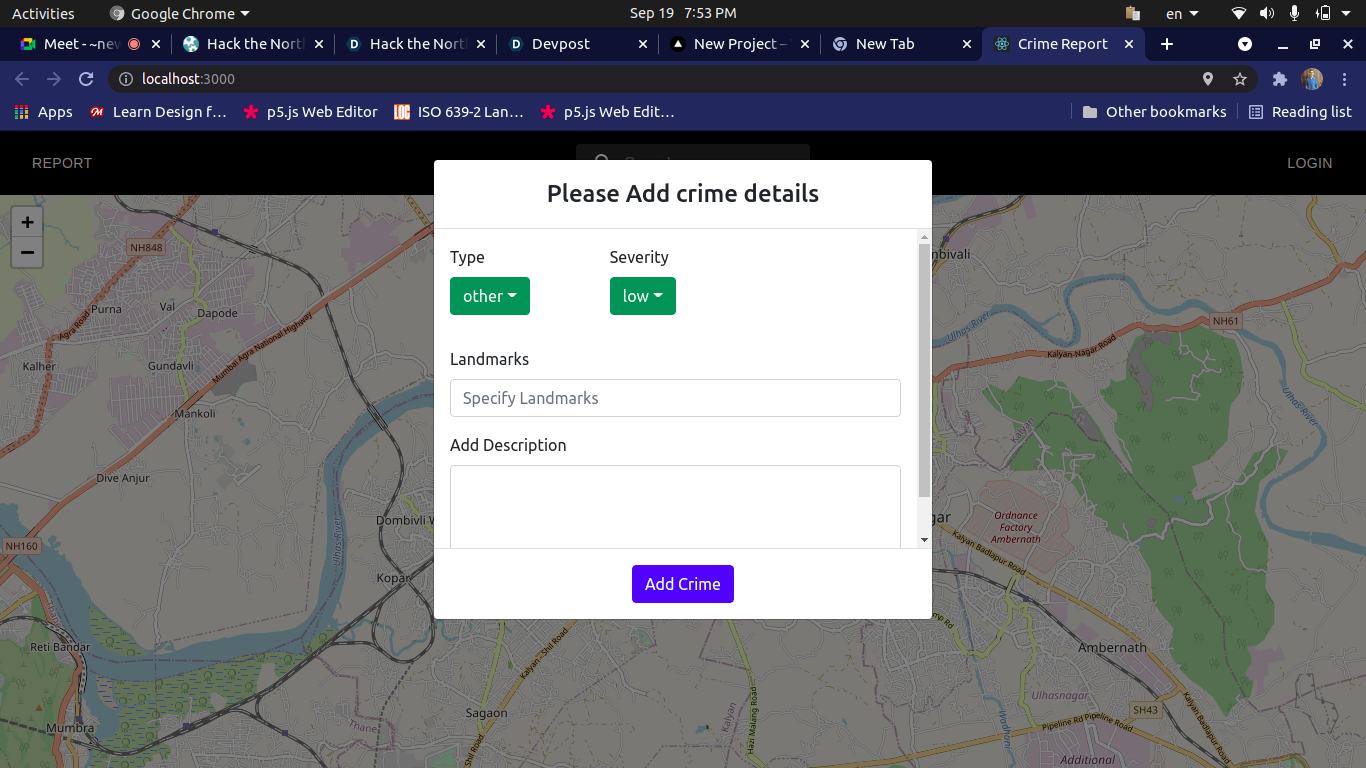Open the Other bookmarks folder
Image resolution: width=1366 pixels, height=768 pixels.
tap(1154, 112)
